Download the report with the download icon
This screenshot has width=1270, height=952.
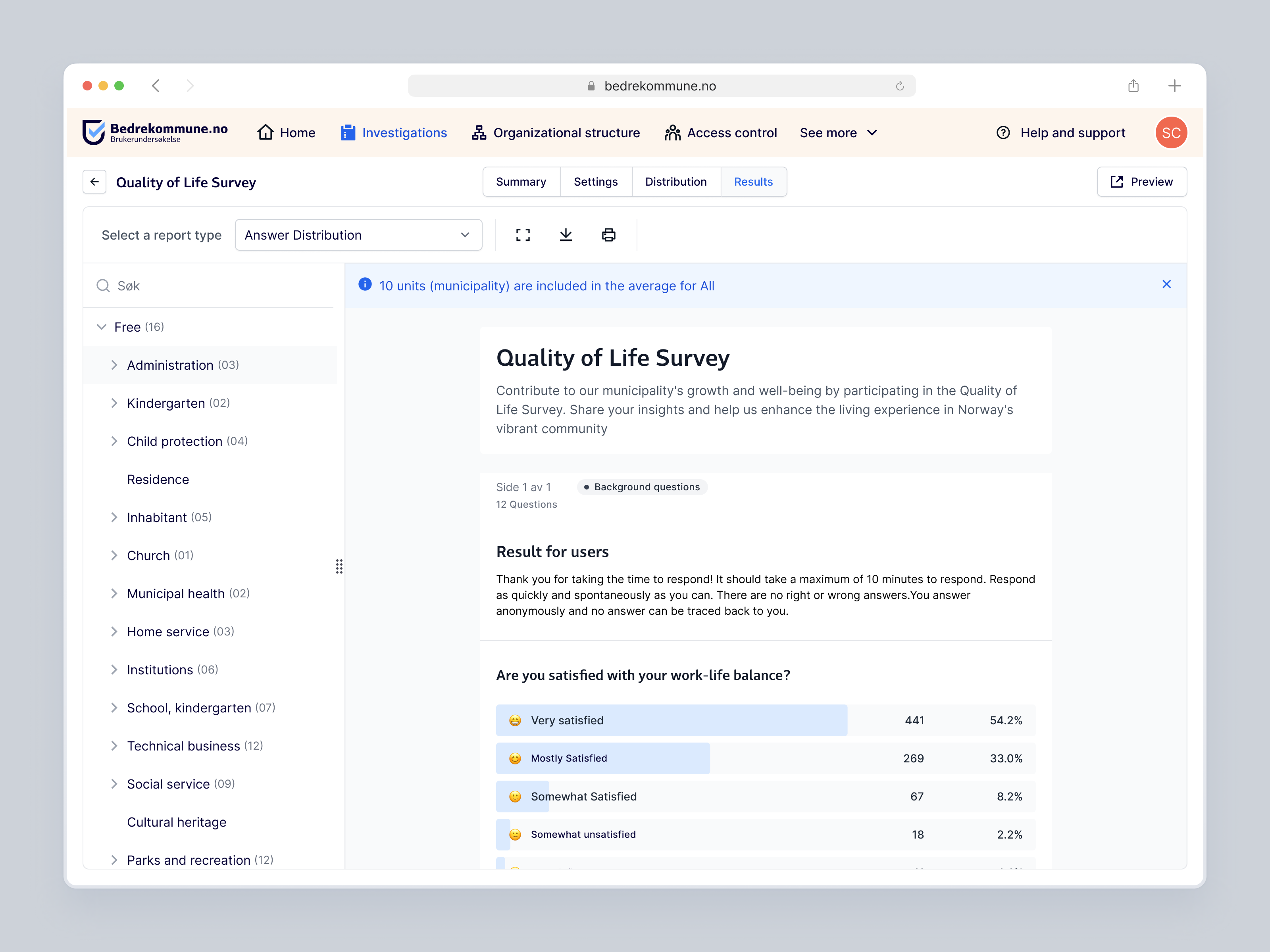coord(566,235)
